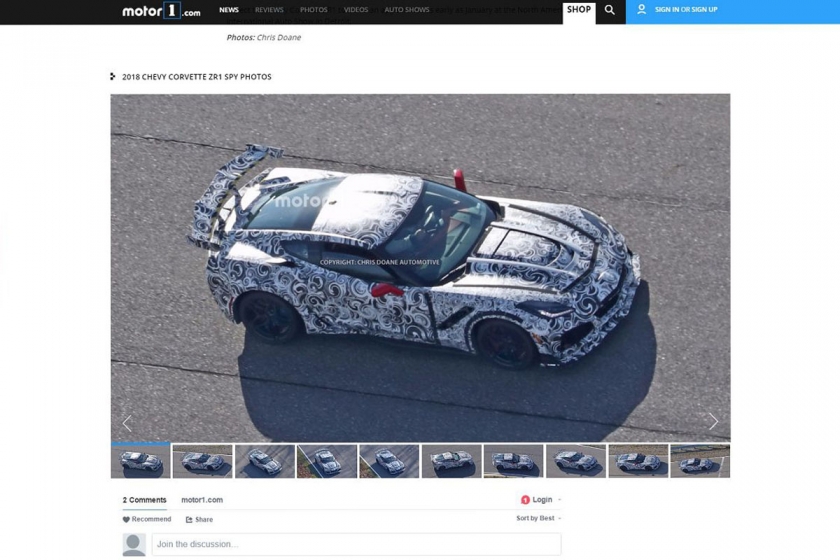Image resolution: width=840 pixels, height=560 pixels.
Task: Click the Sign In or Sign Up link
Action: click(685, 10)
